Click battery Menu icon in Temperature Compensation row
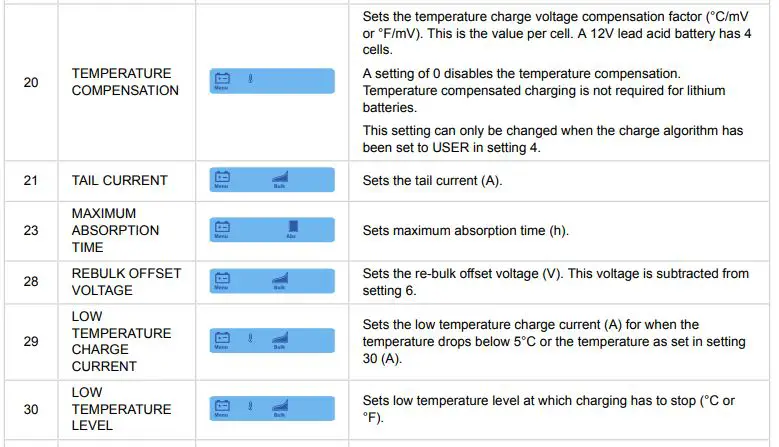 pos(222,78)
